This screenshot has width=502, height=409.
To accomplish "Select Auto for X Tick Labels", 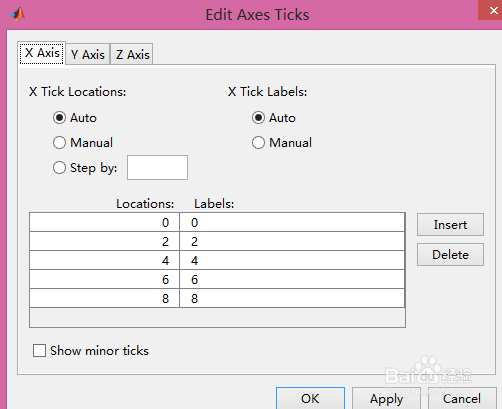I will click(258, 118).
